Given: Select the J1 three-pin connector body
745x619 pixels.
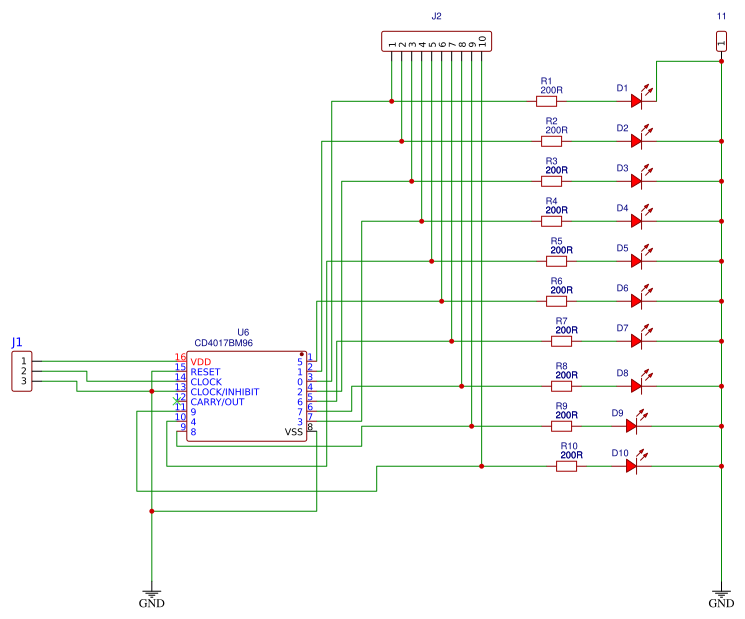Looking at the screenshot, I should pyautogui.click(x=22, y=371).
